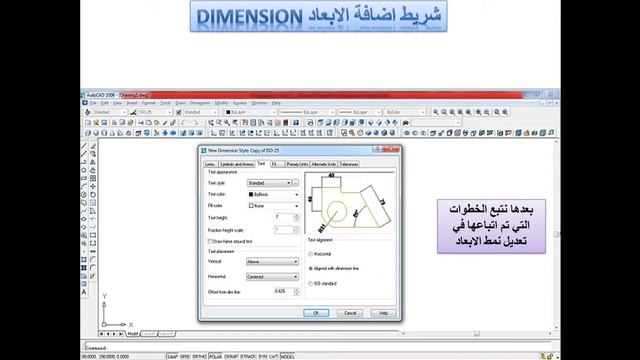Click the Command line input area
The width and height of the screenshot is (640, 360).
[318, 348]
